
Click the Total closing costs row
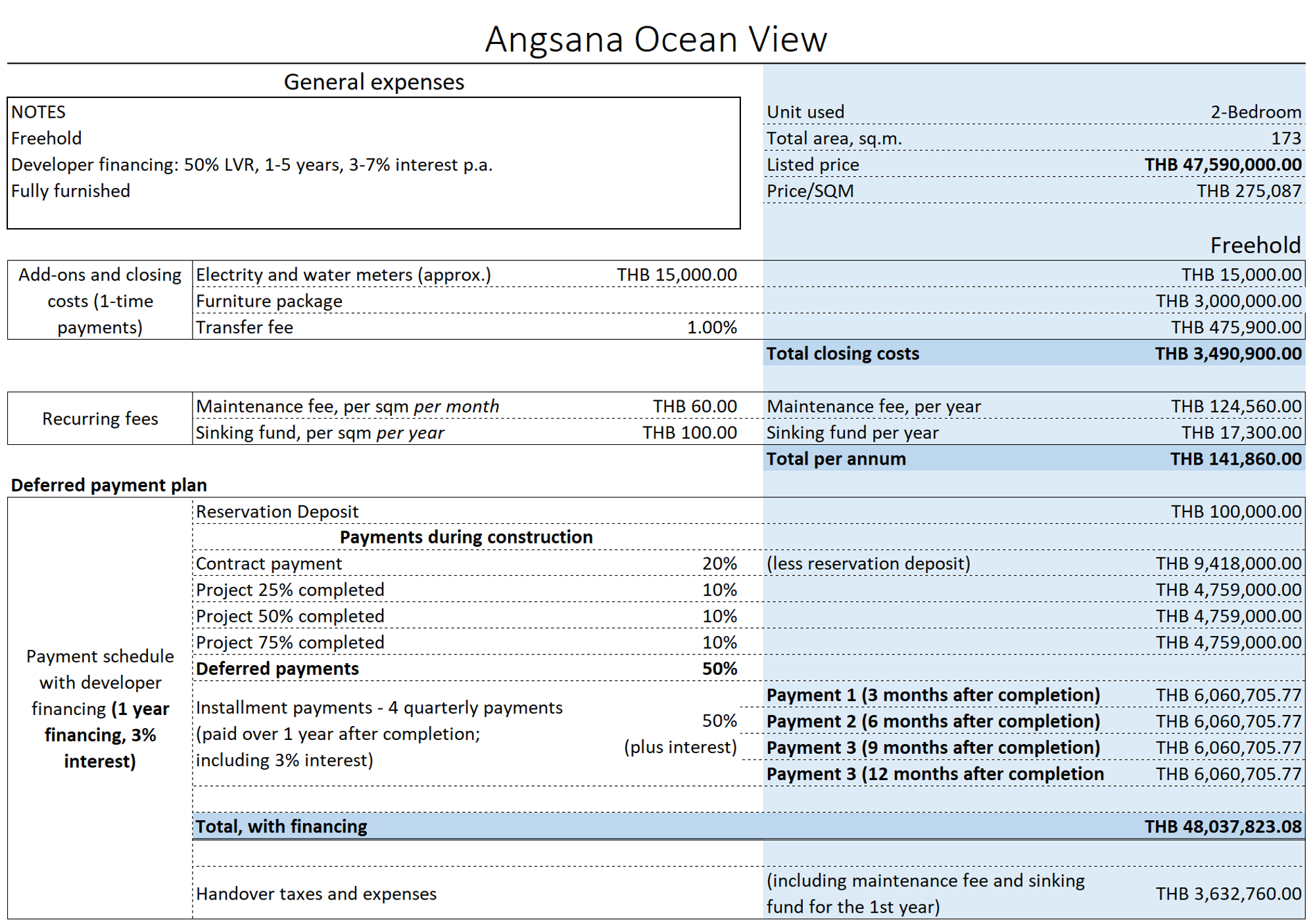(x=1034, y=354)
